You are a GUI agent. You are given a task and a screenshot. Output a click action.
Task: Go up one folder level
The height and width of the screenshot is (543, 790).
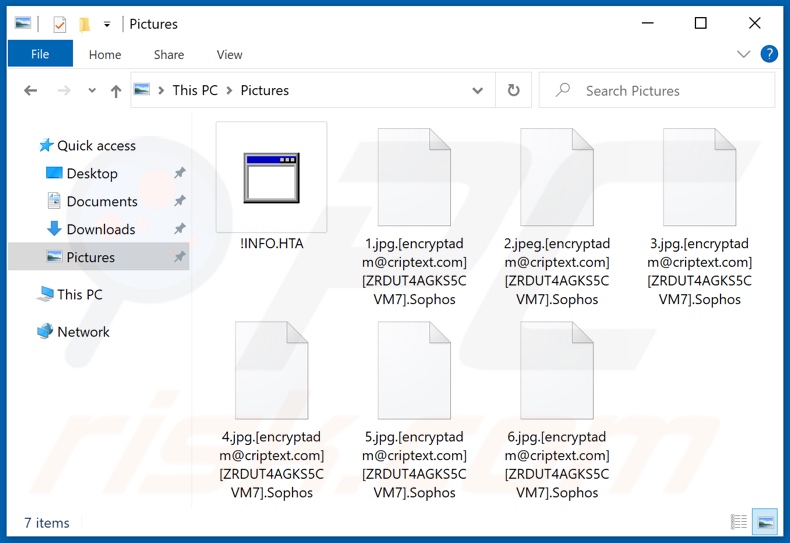[x=116, y=91]
